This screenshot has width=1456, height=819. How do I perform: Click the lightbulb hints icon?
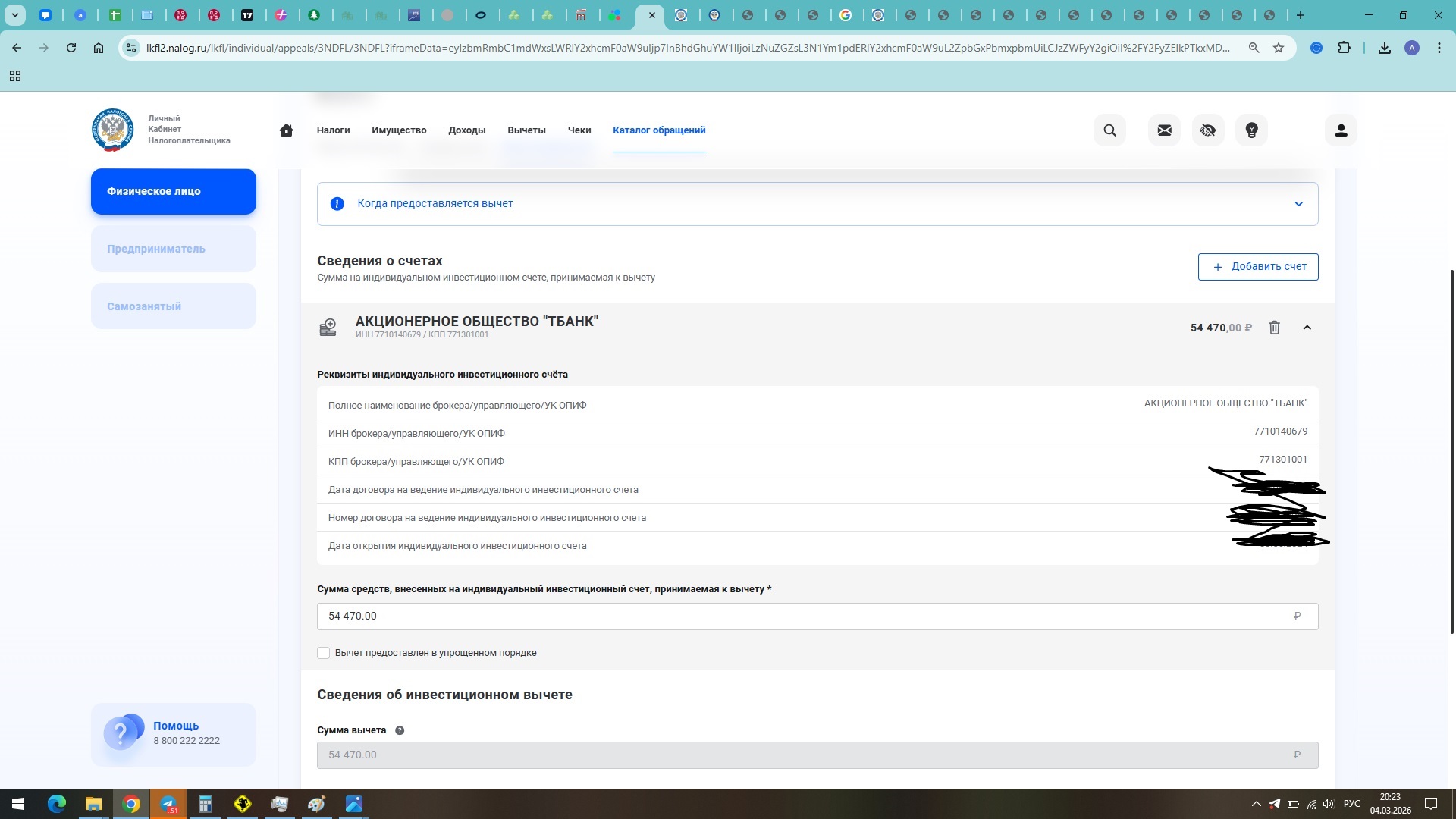[1252, 130]
